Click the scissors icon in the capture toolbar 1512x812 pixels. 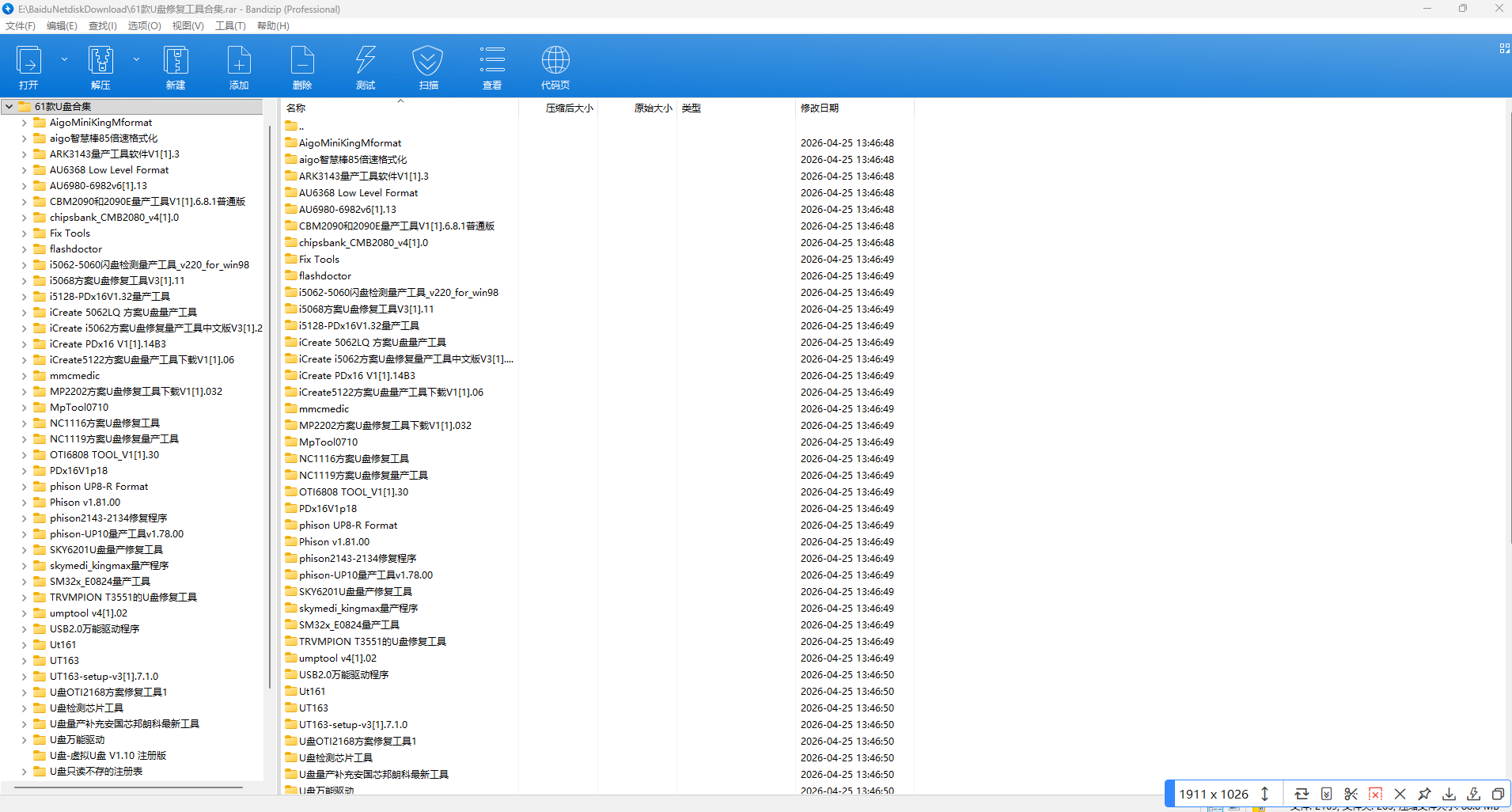tap(1351, 794)
